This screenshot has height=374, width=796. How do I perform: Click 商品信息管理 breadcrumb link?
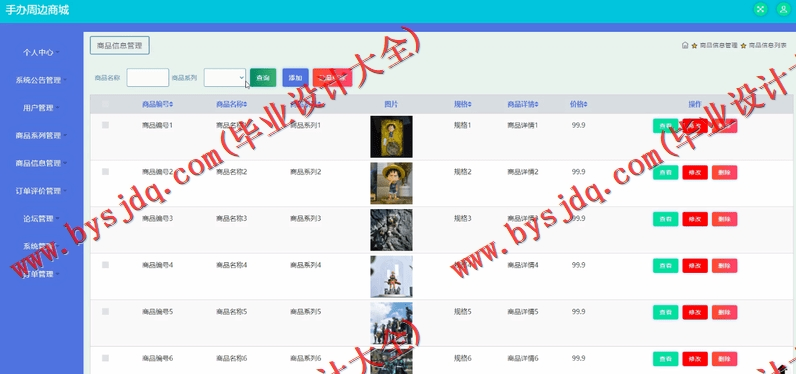(x=718, y=46)
